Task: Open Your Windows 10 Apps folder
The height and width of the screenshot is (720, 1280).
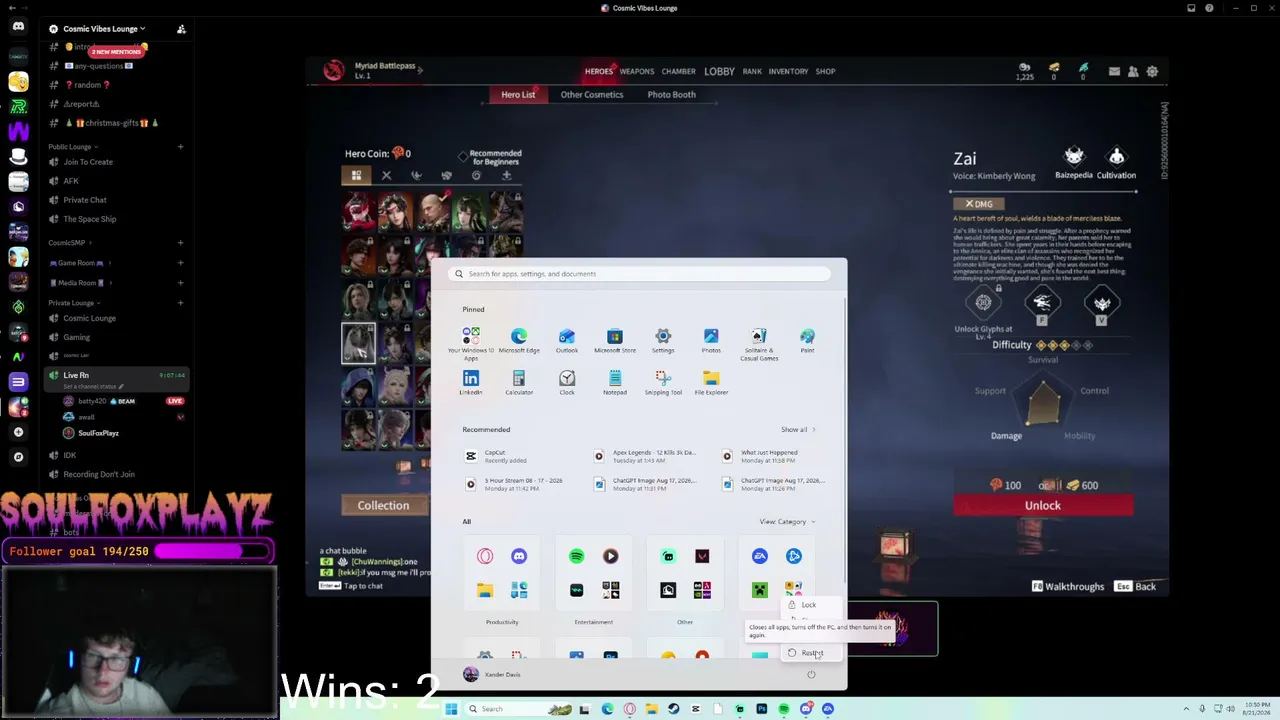Action: click(x=471, y=343)
